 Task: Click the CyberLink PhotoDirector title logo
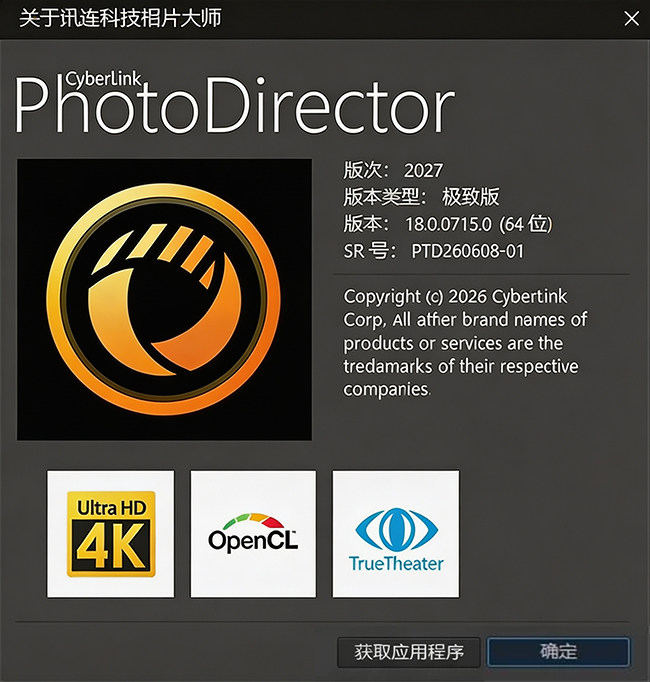pyautogui.click(x=235, y=104)
